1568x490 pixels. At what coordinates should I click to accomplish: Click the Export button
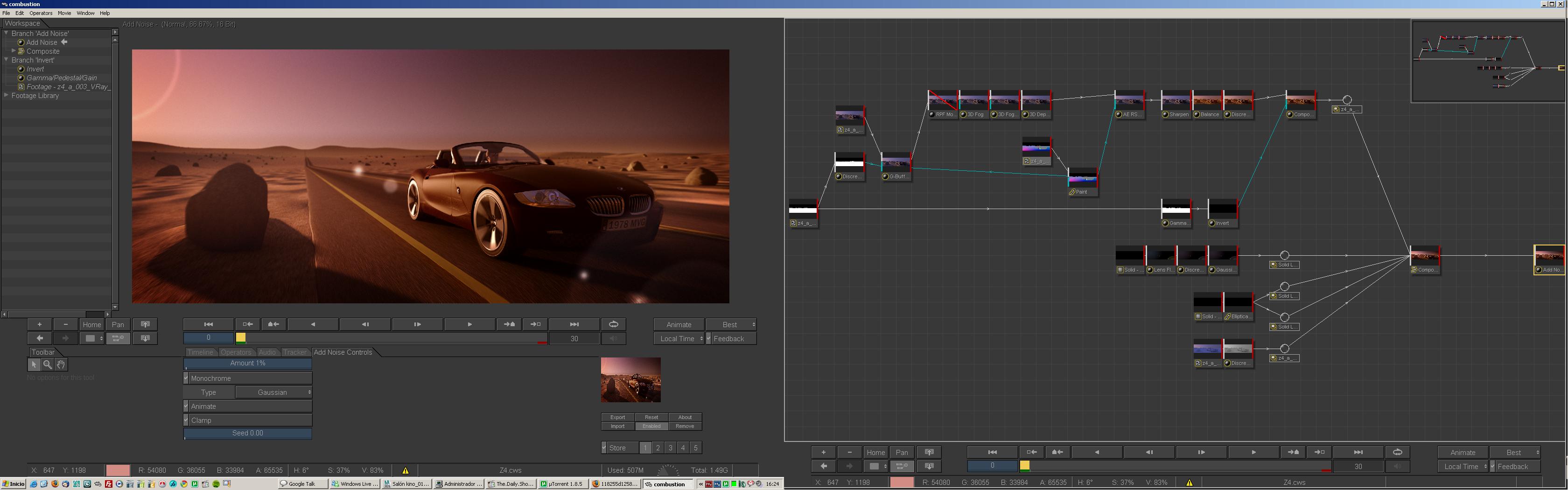coord(618,418)
